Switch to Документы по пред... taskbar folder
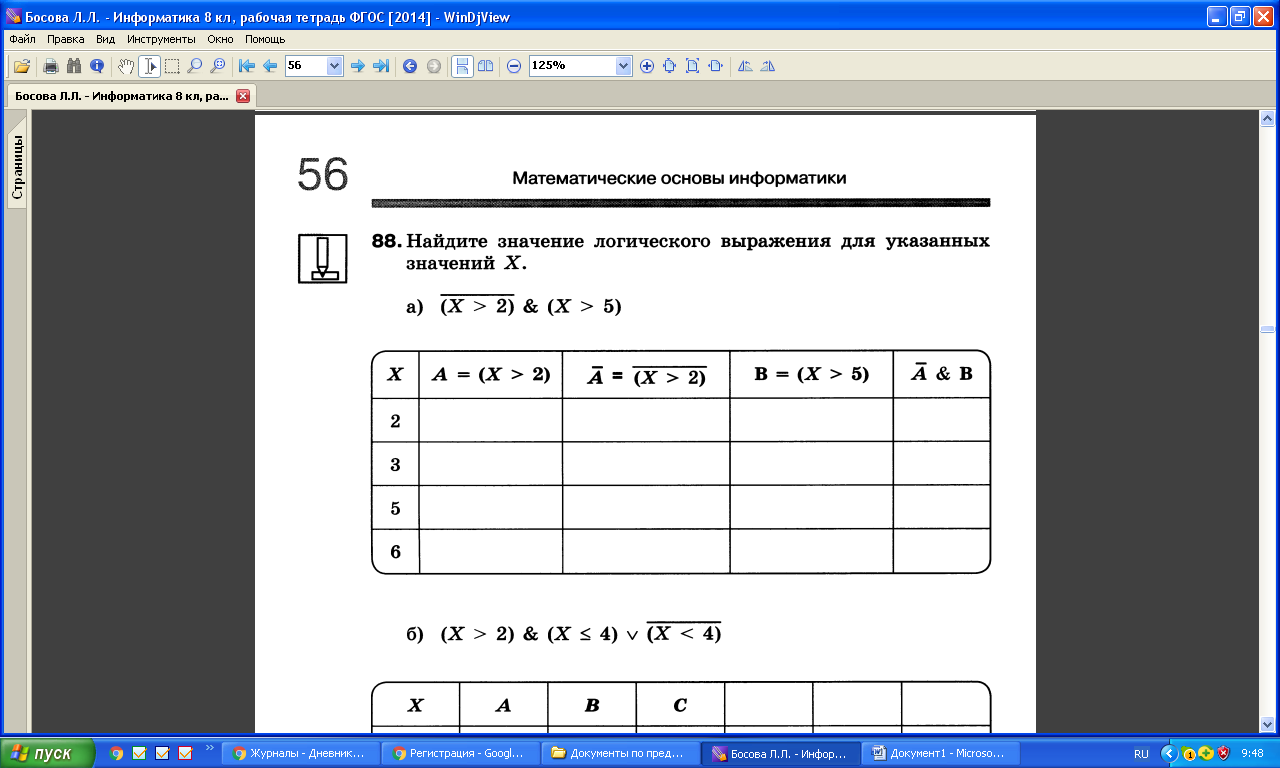This screenshot has width=1280, height=768. 619,753
